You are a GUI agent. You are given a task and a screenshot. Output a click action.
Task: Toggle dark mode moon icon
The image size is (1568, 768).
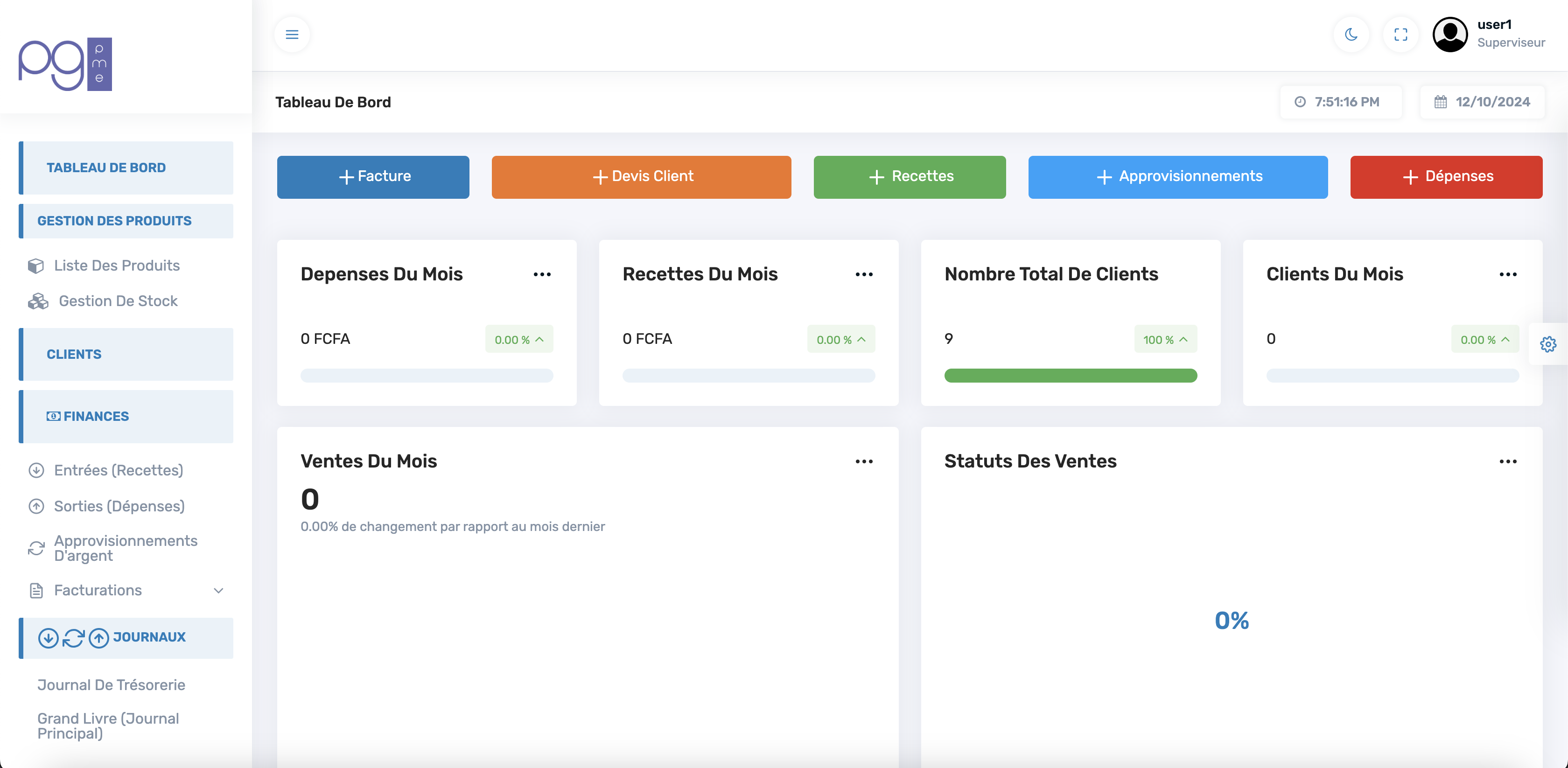tap(1351, 35)
